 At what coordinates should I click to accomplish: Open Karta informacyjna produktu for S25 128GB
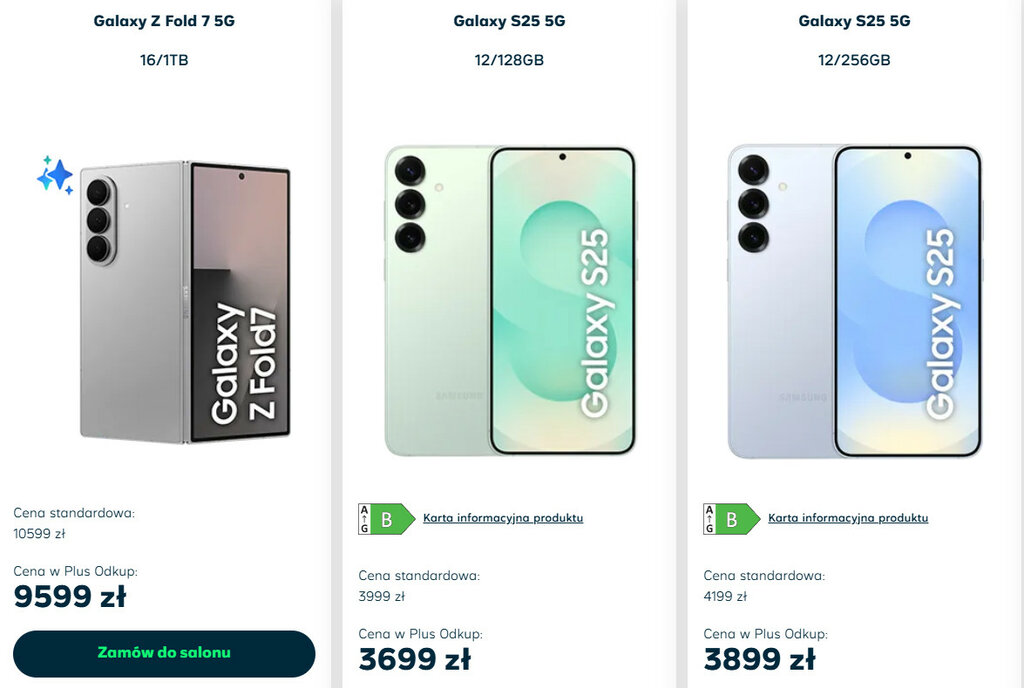pos(503,518)
